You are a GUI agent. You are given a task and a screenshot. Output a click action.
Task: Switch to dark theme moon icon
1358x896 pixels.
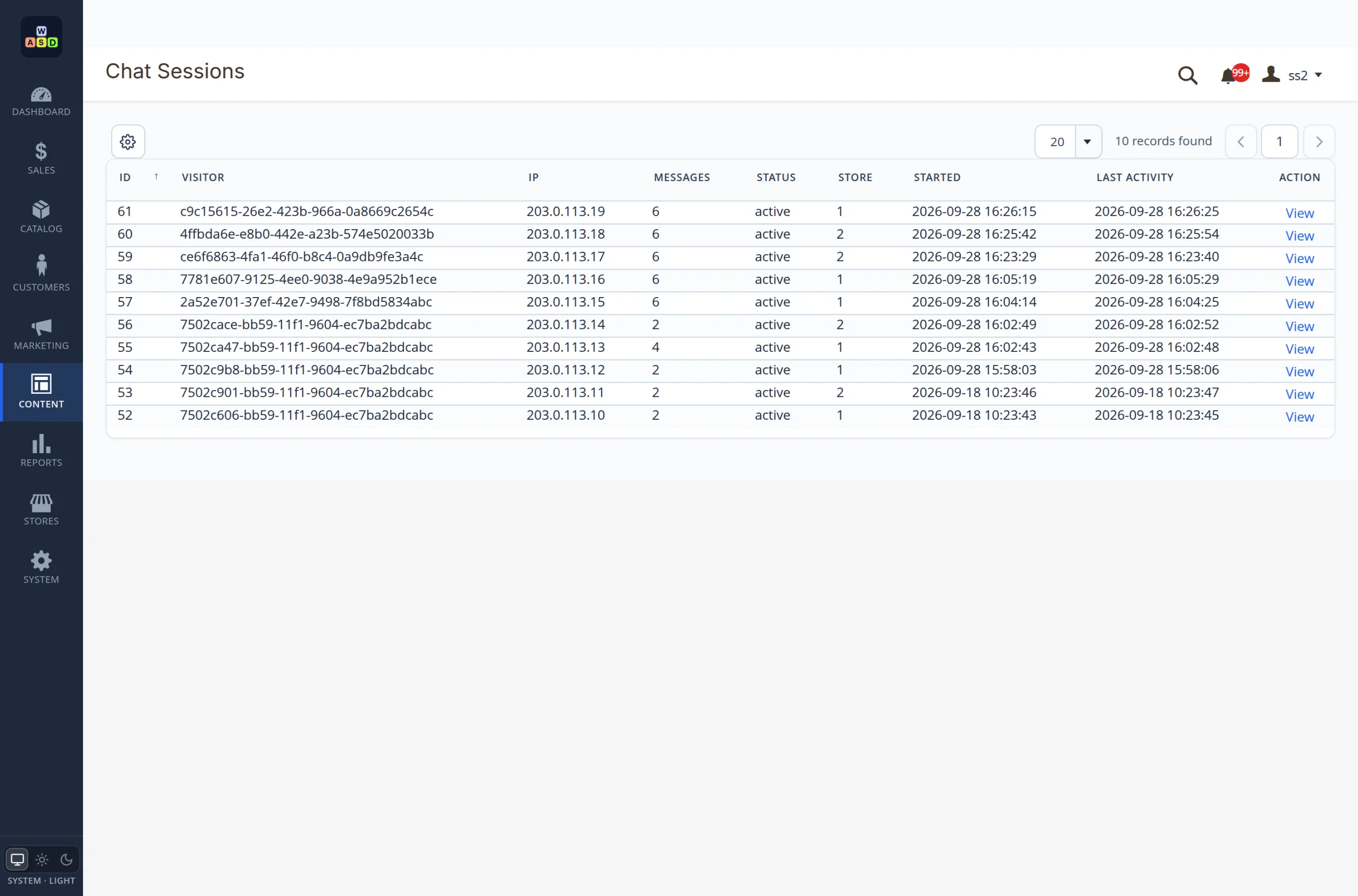click(66, 859)
